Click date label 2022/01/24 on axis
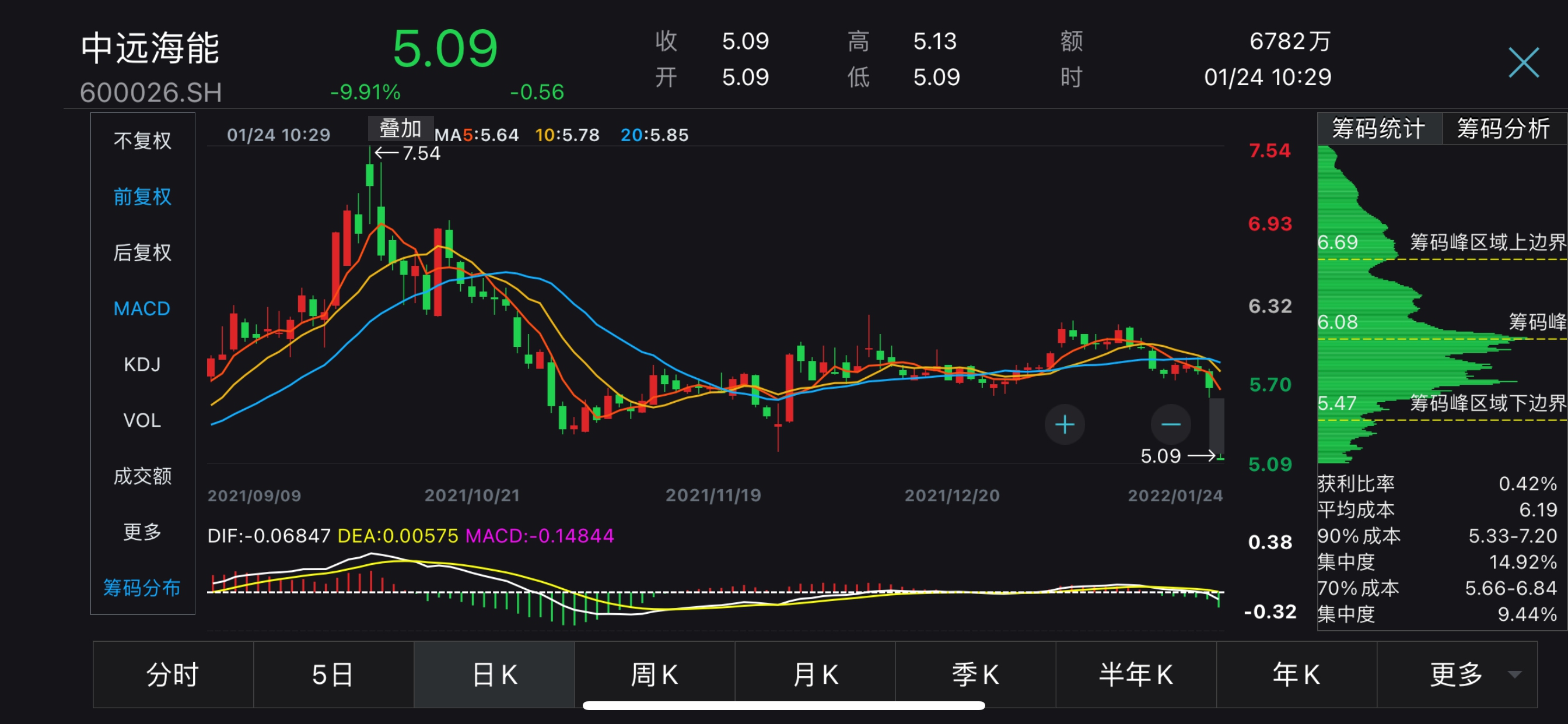1568x724 pixels. pos(1175,495)
